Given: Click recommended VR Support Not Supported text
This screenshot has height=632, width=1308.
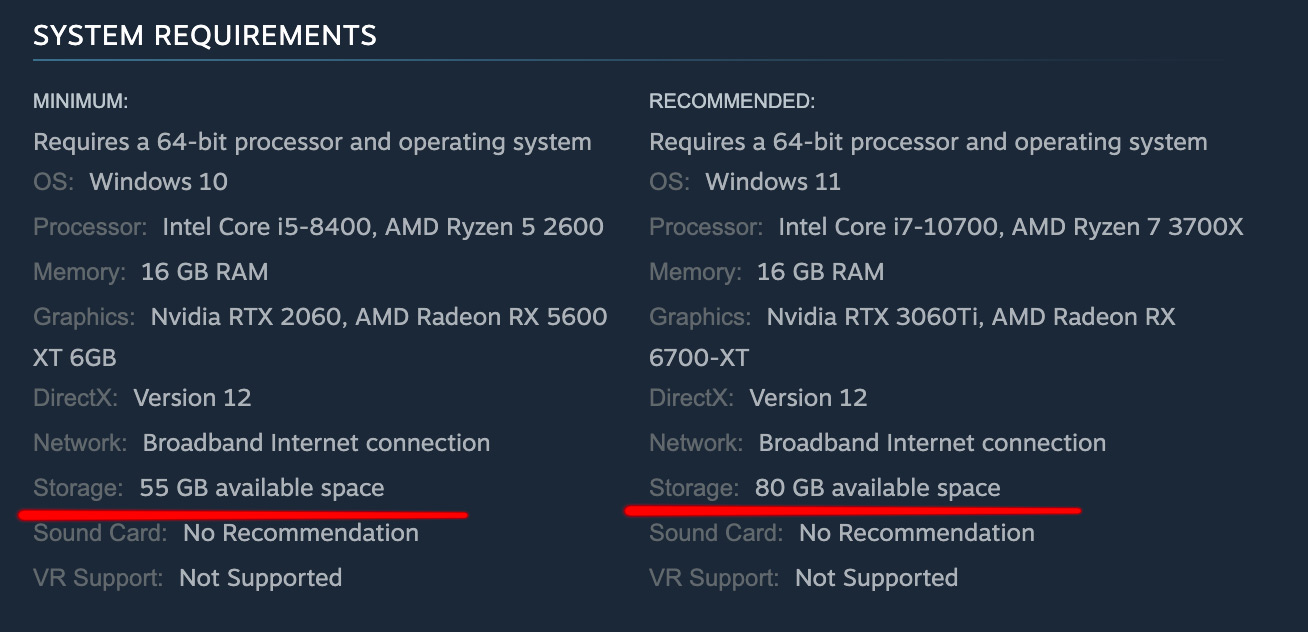Looking at the screenshot, I should pyautogui.click(x=876, y=578).
